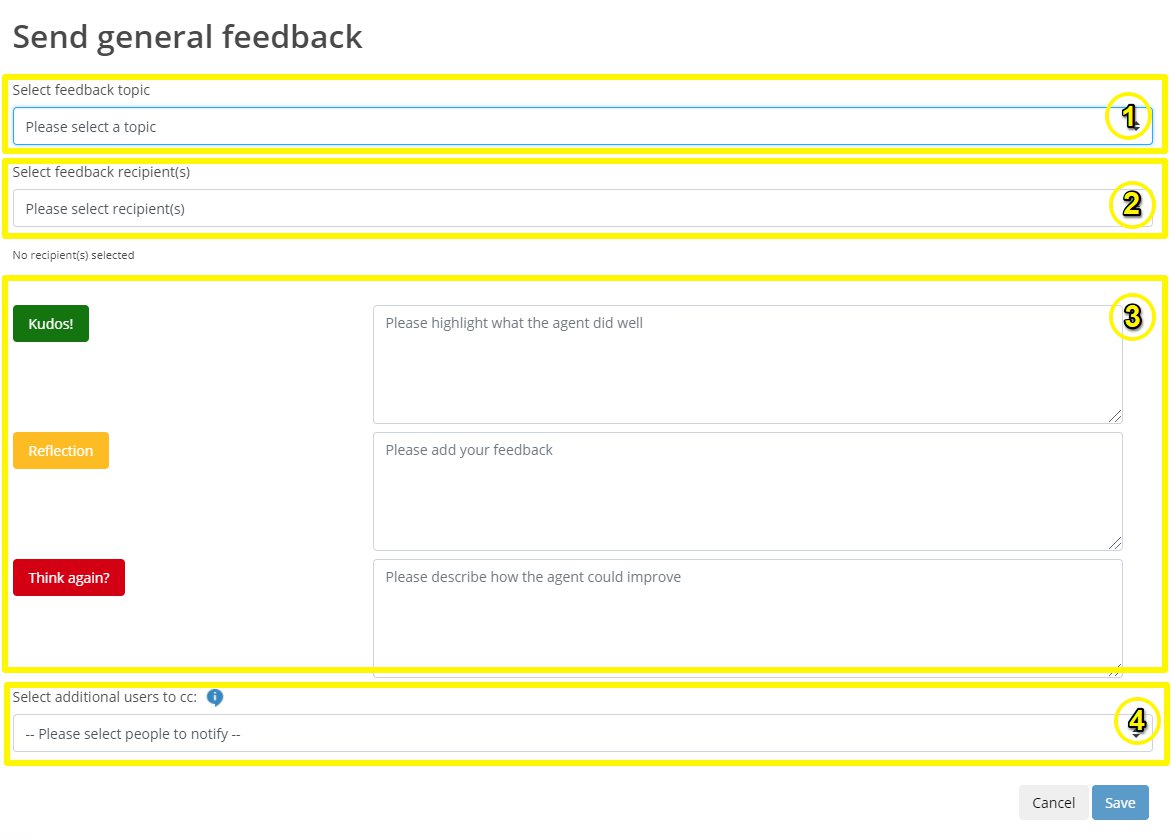The height and width of the screenshot is (838, 1172).
Task: Click the 'Select additional users to cc:' label
Action: (x=105, y=697)
